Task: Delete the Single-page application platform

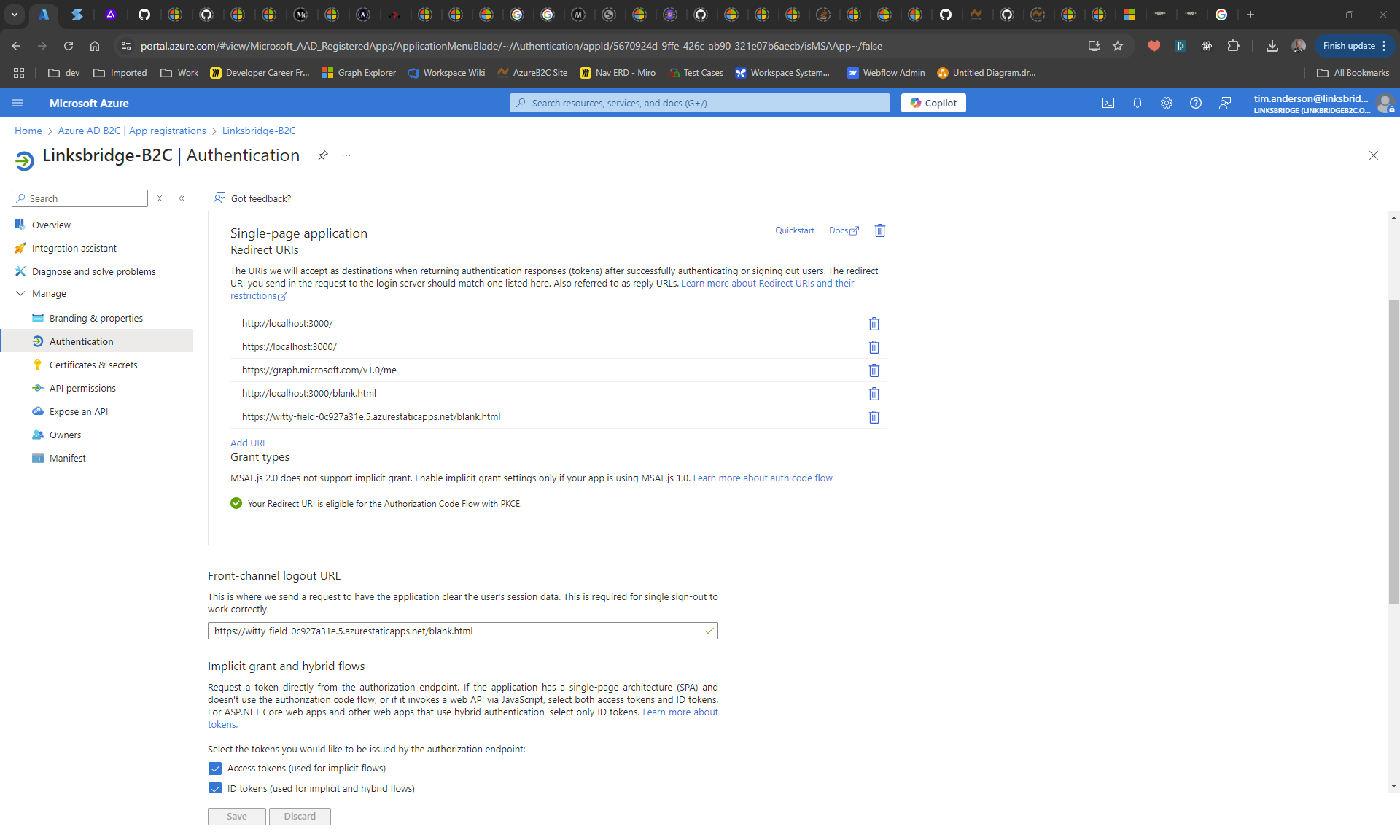Action: tap(880, 230)
